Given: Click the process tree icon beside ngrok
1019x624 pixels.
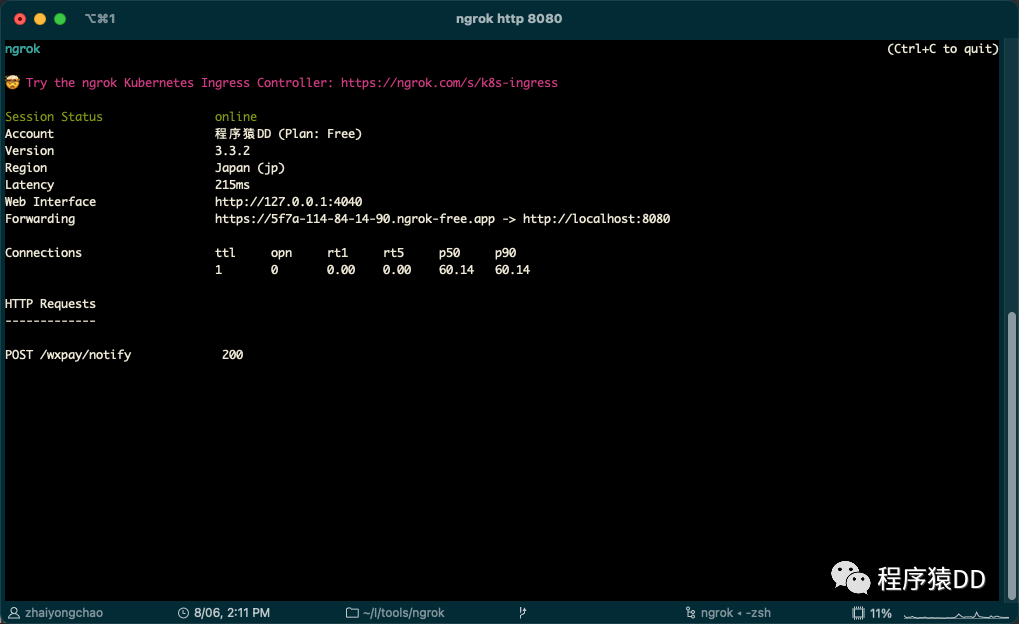Looking at the screenshot, I should [690, 613].
